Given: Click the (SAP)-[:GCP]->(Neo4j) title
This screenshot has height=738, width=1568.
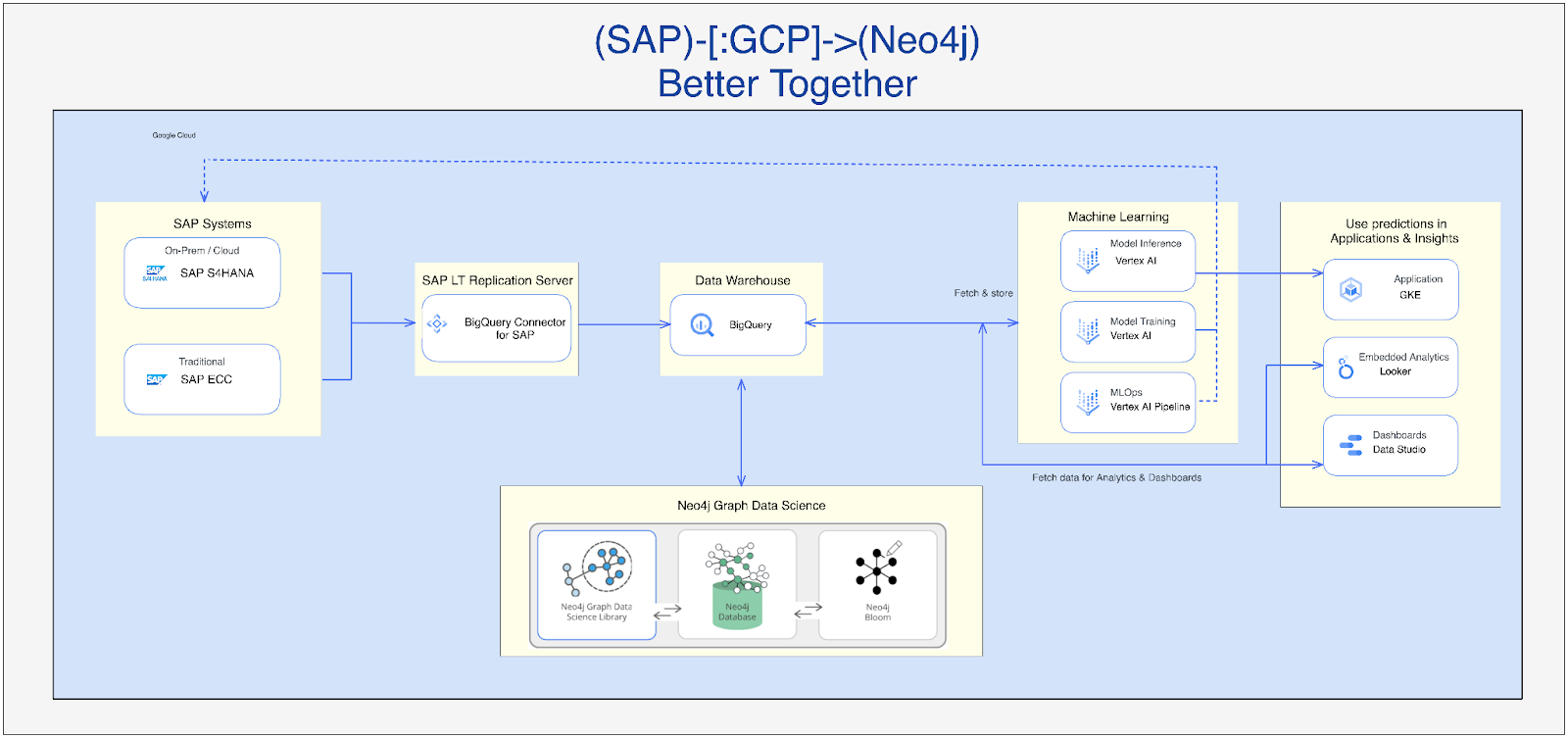Looking at the screenshot, I should pos(787,40).
